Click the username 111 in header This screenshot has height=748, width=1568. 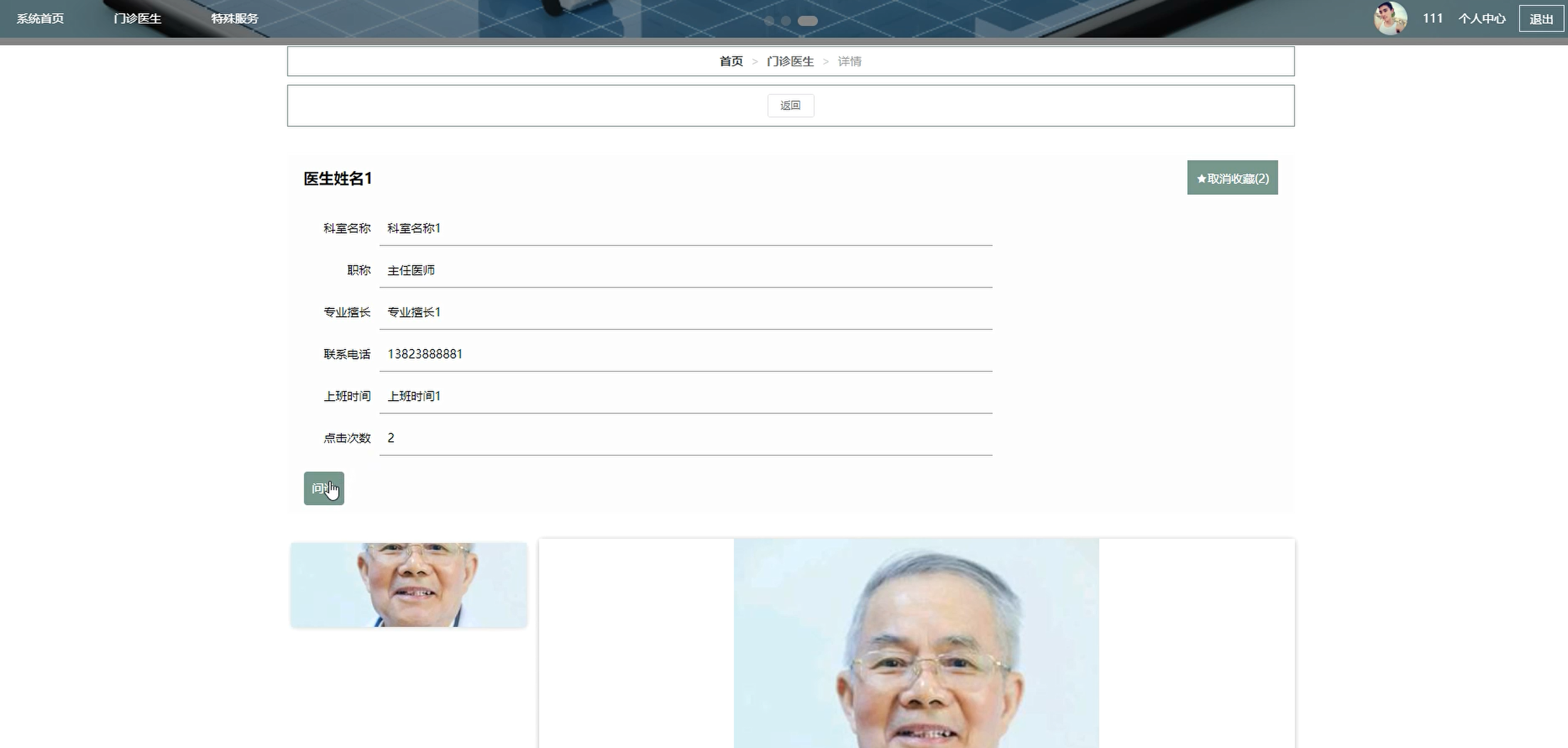tap(1433, 18)
